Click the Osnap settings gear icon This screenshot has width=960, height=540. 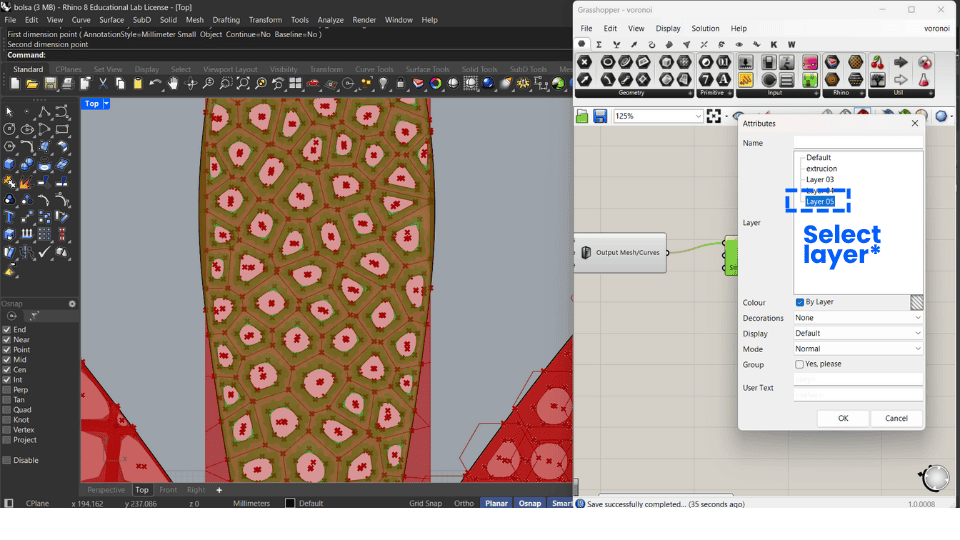(72, 304)
